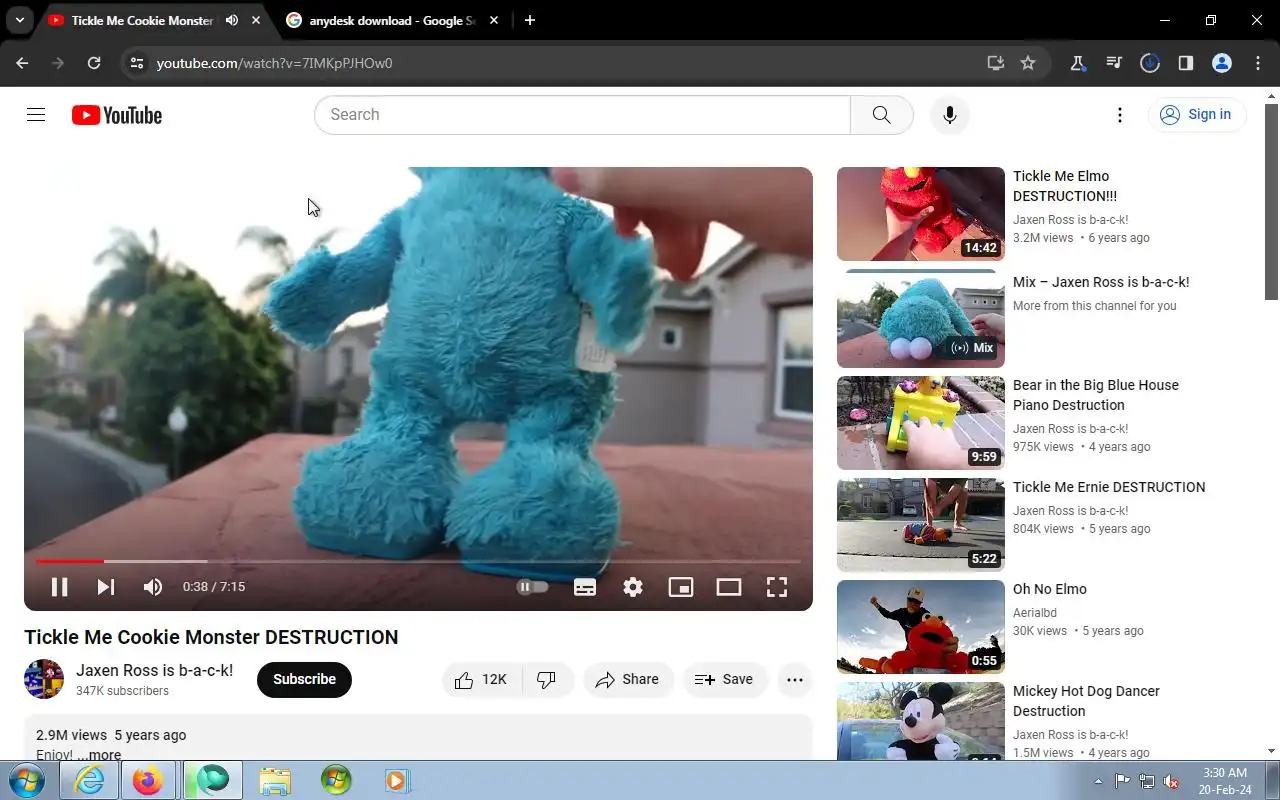Open the player settings gear
This screenshot has height=800, width=1280.
click(633, 587)
